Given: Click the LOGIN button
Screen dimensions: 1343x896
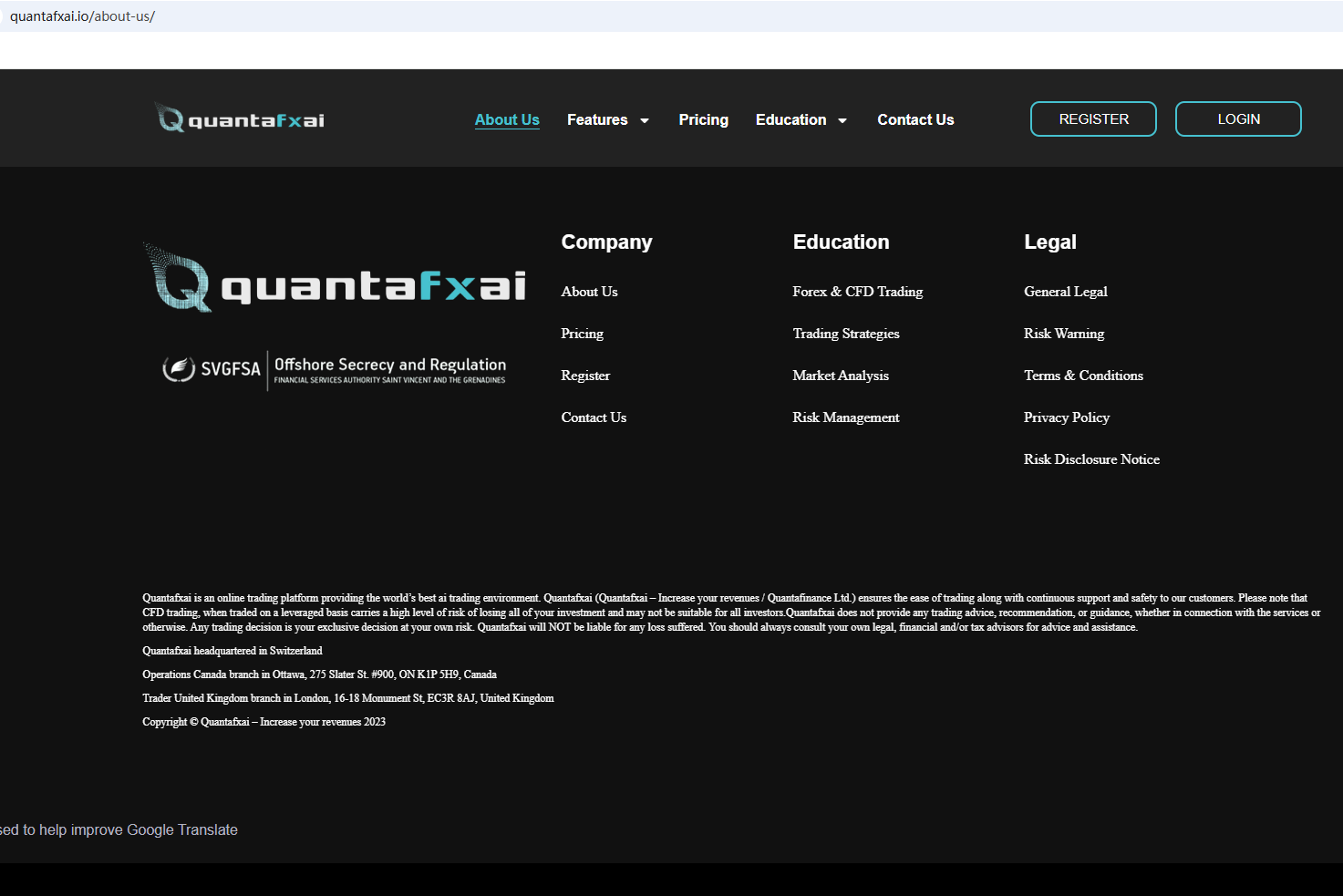Looking at the screenshot, I should pyautogui.click(x=1238, y=119).
